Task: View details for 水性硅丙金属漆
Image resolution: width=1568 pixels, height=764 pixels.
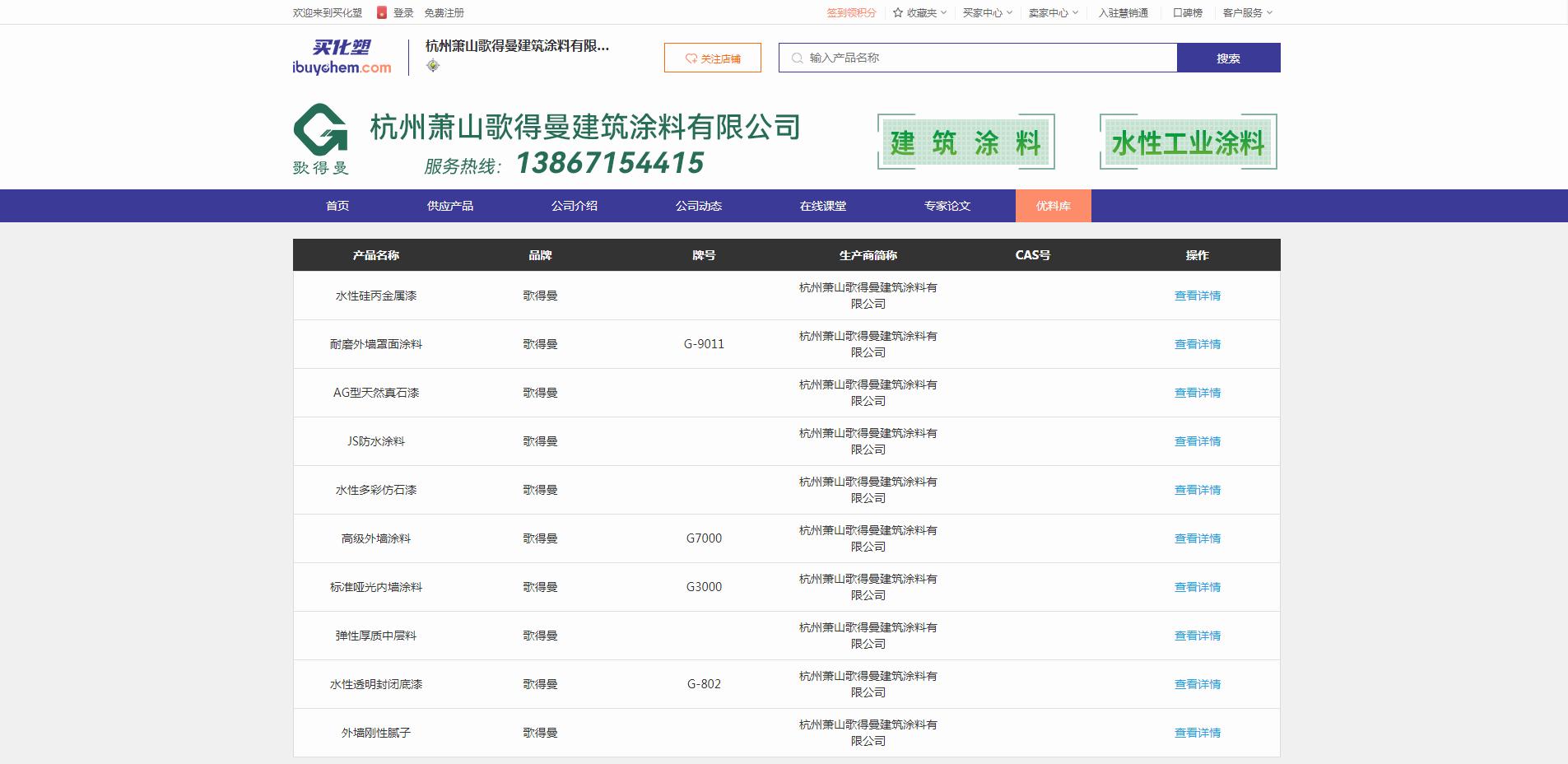Action: pos(1198,296)
